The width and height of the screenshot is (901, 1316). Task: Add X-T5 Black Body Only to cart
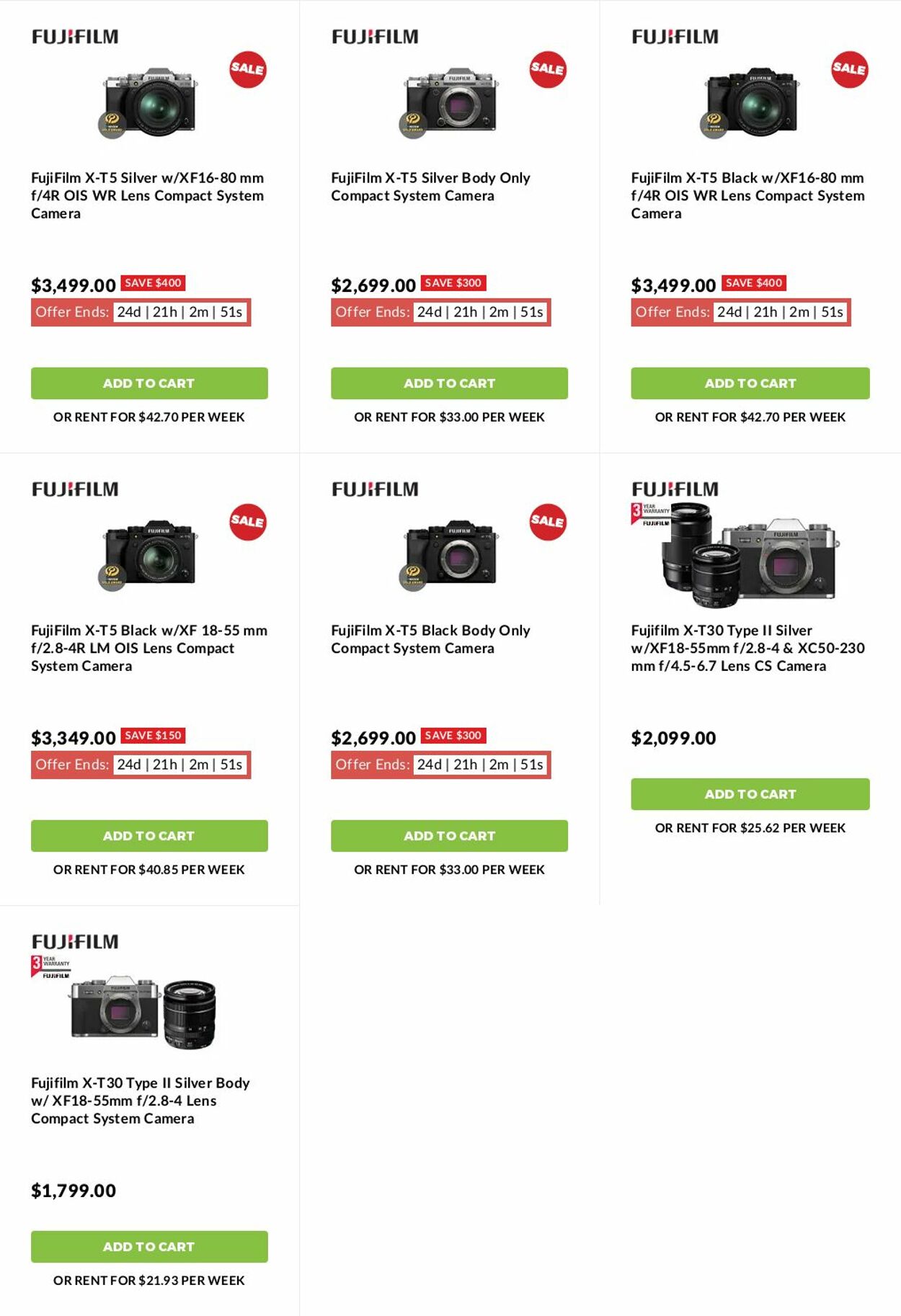(449, 836)
